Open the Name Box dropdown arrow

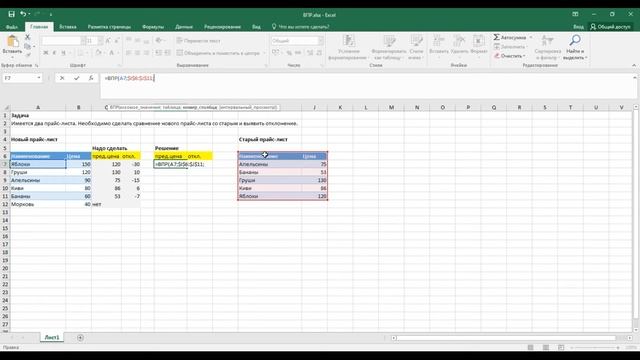(39, 78)
